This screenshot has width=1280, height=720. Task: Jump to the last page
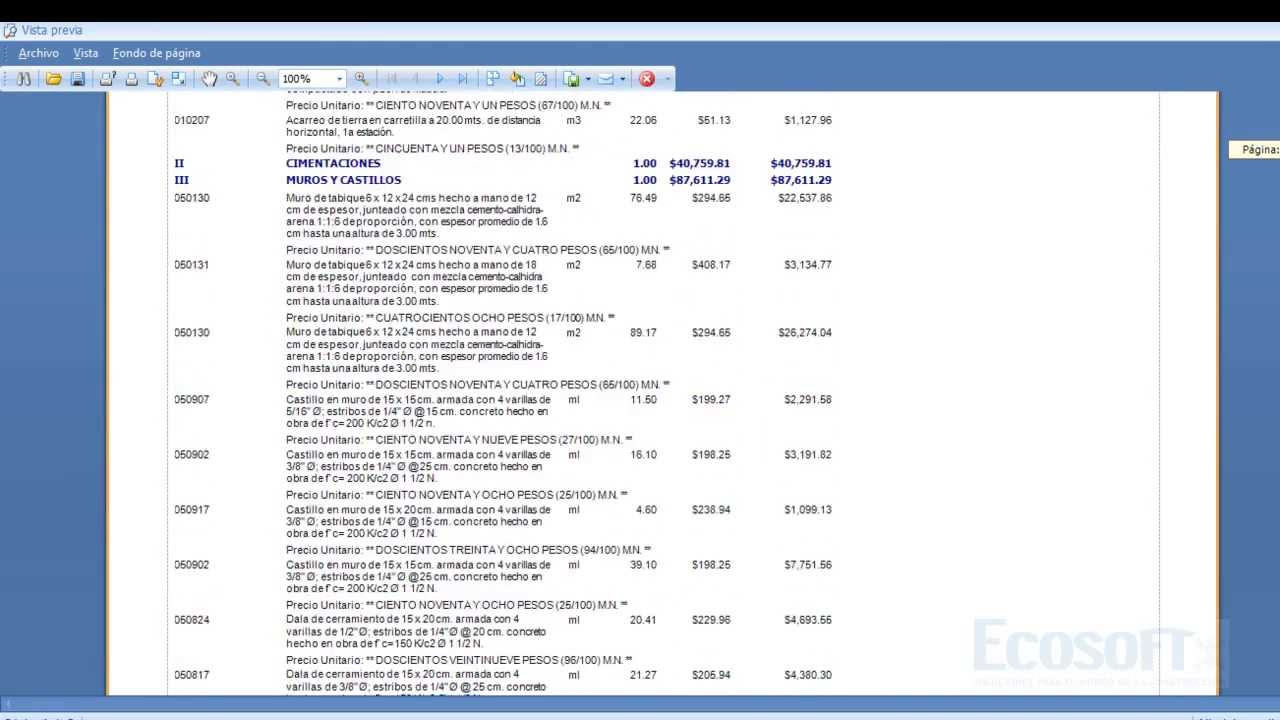click(x=463, y=79)
